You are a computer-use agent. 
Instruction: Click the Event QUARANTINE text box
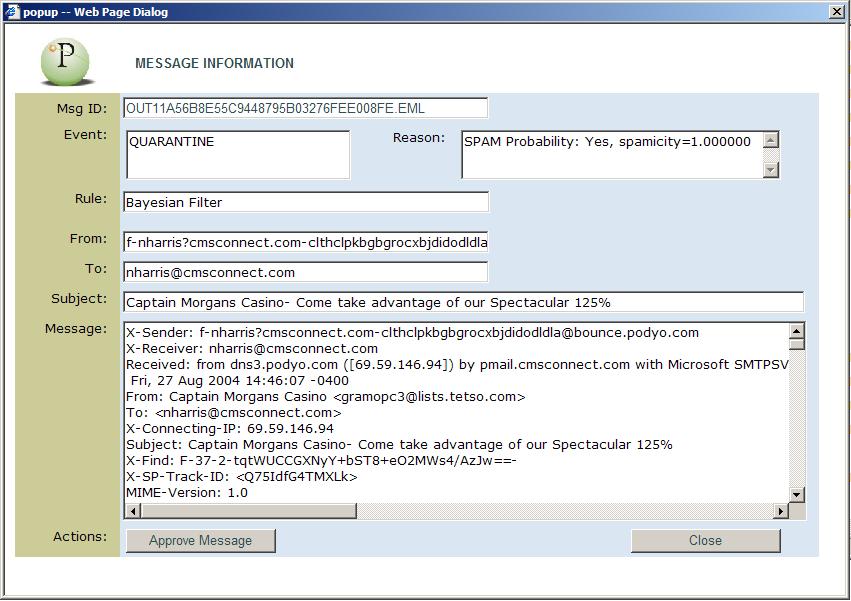238,155
